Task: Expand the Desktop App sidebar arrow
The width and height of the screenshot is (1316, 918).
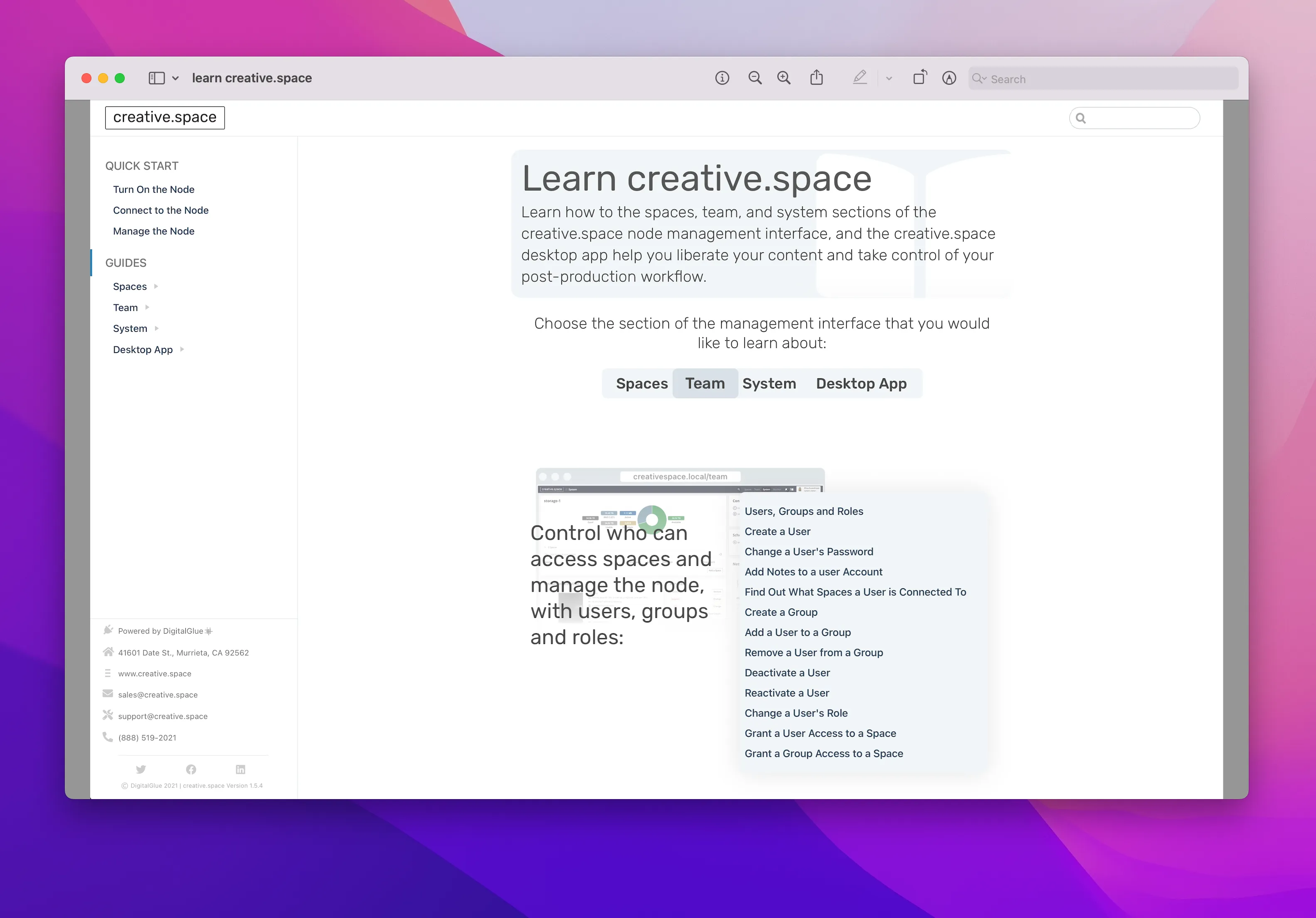Action: click(182, 349)
